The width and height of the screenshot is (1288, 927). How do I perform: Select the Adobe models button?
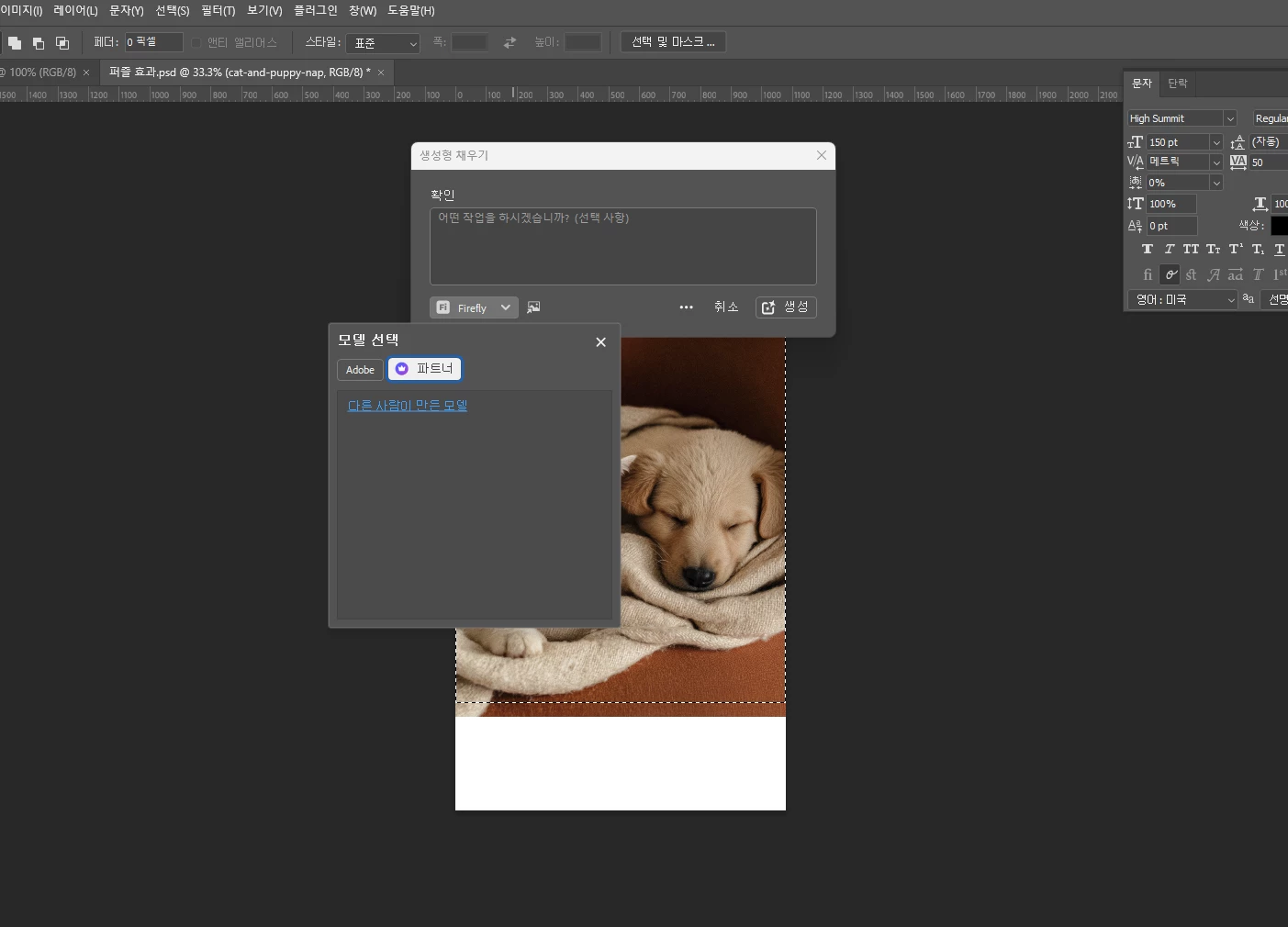click(x=360, y=370)
